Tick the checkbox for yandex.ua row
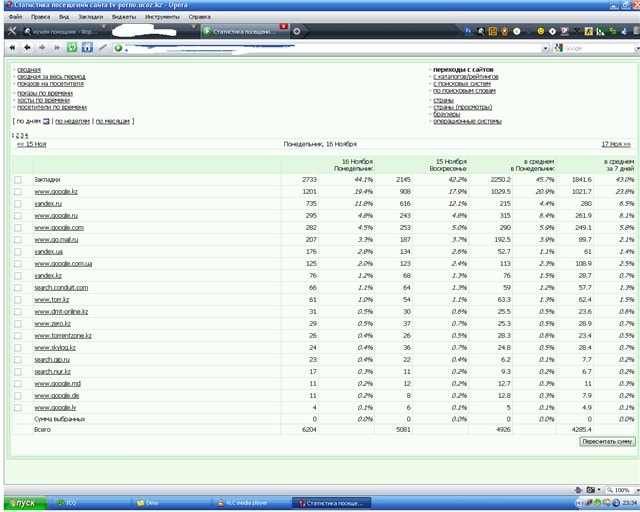This screenshot has height=512, width=640. pos(18,252)
